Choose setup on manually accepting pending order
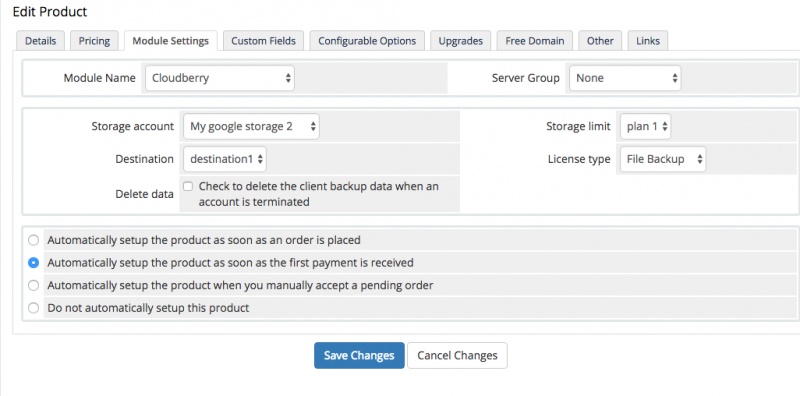 click(33, 285)
